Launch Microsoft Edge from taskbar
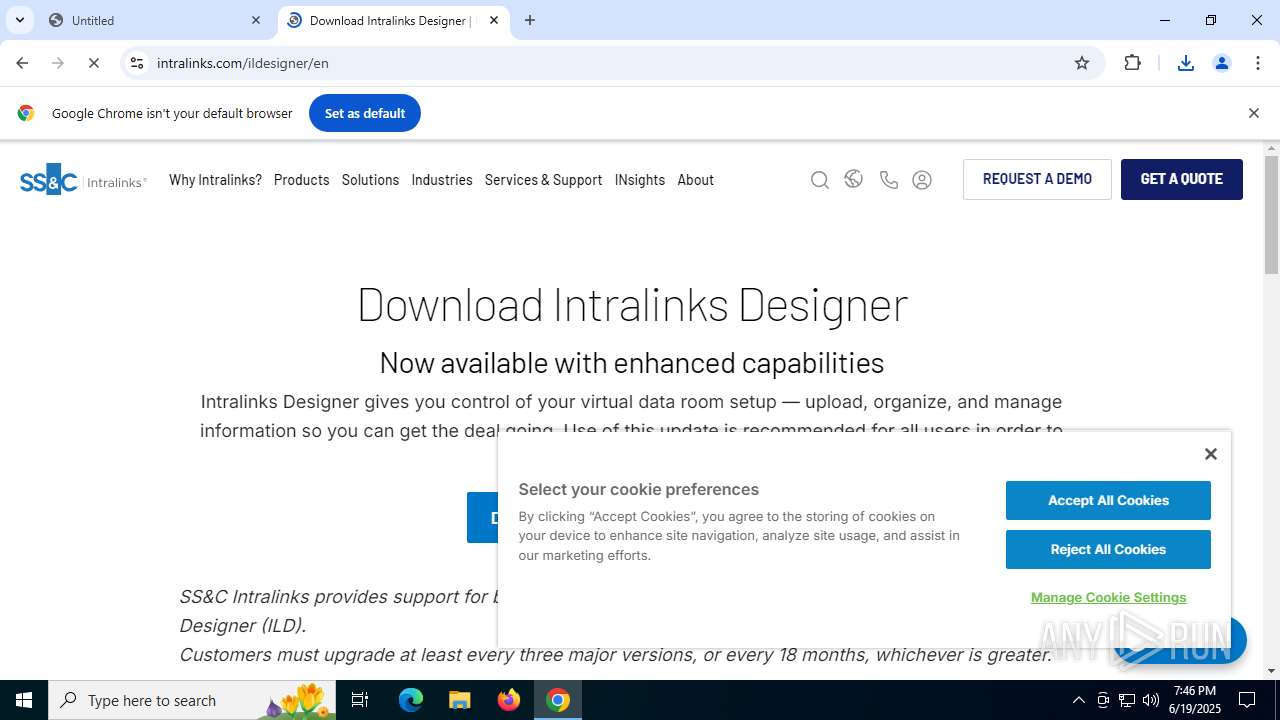 coord(411,700)
